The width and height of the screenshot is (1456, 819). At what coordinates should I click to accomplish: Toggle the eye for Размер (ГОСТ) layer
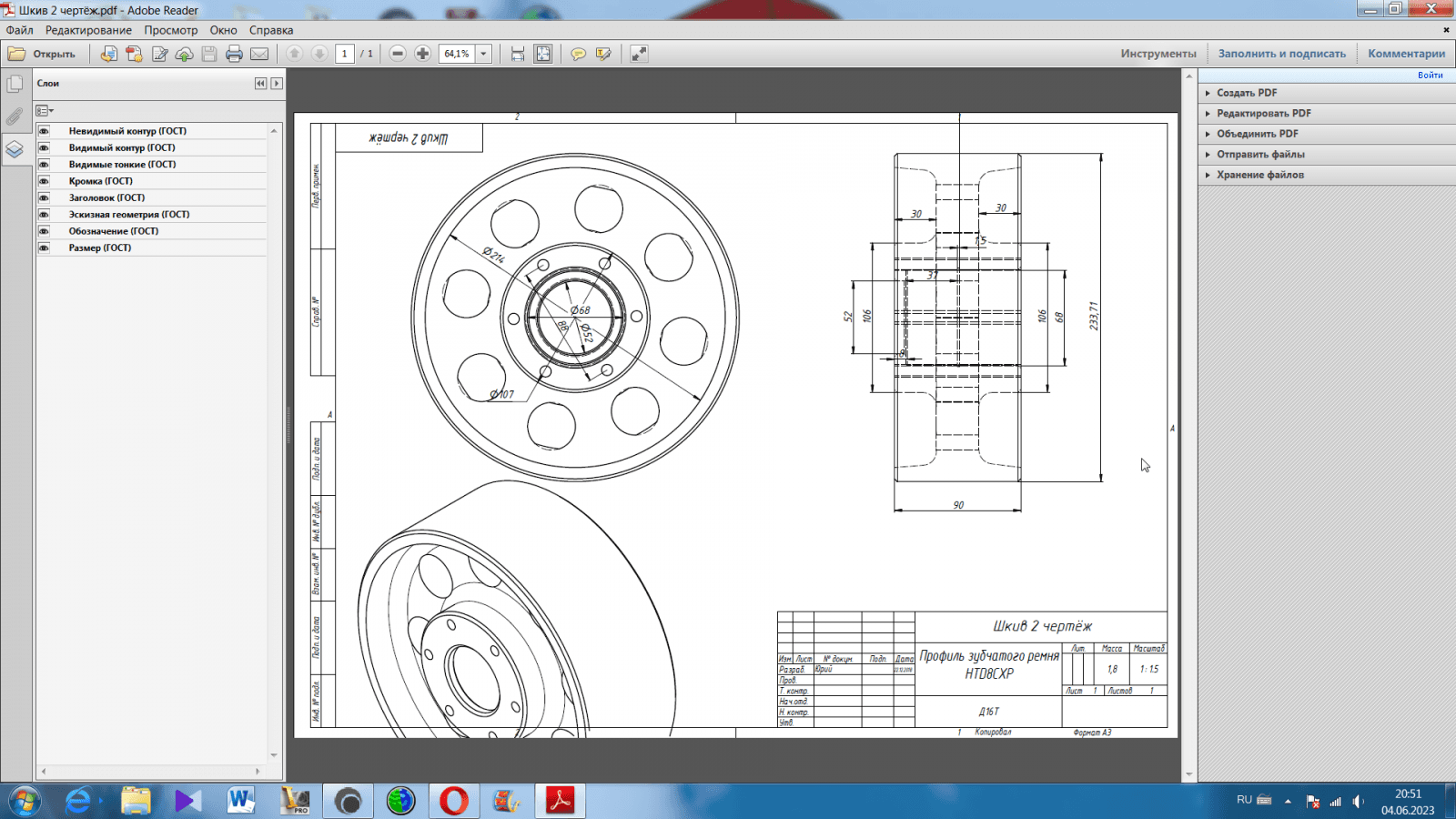[44, 248]
